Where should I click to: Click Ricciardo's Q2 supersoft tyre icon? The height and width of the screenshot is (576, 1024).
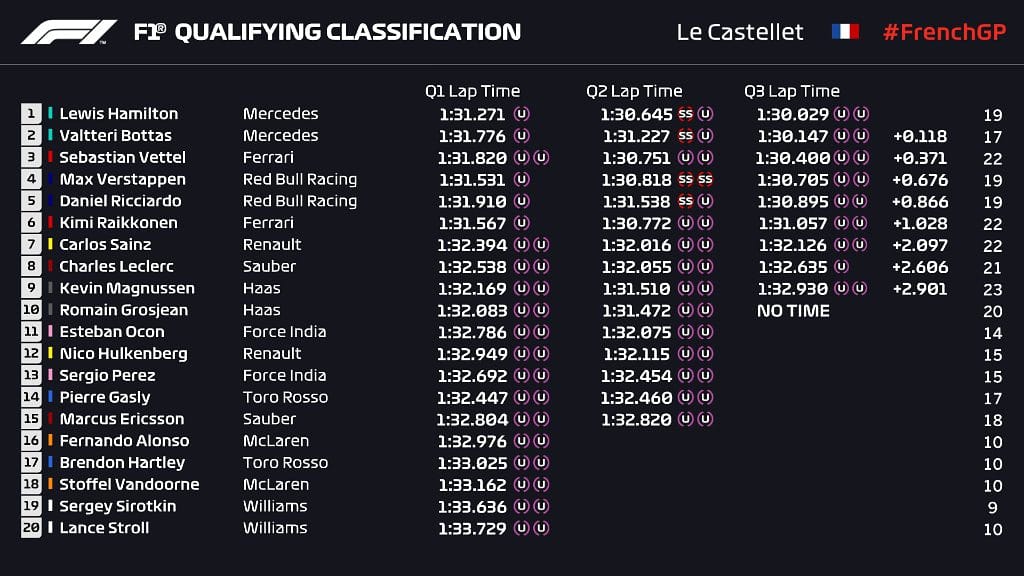[685, 201]
